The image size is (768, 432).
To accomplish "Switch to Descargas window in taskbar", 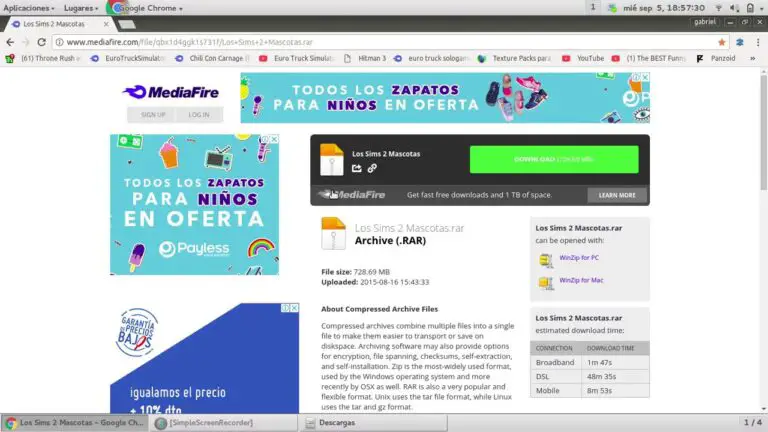I will pyautogui.click(x=373, y=423).
